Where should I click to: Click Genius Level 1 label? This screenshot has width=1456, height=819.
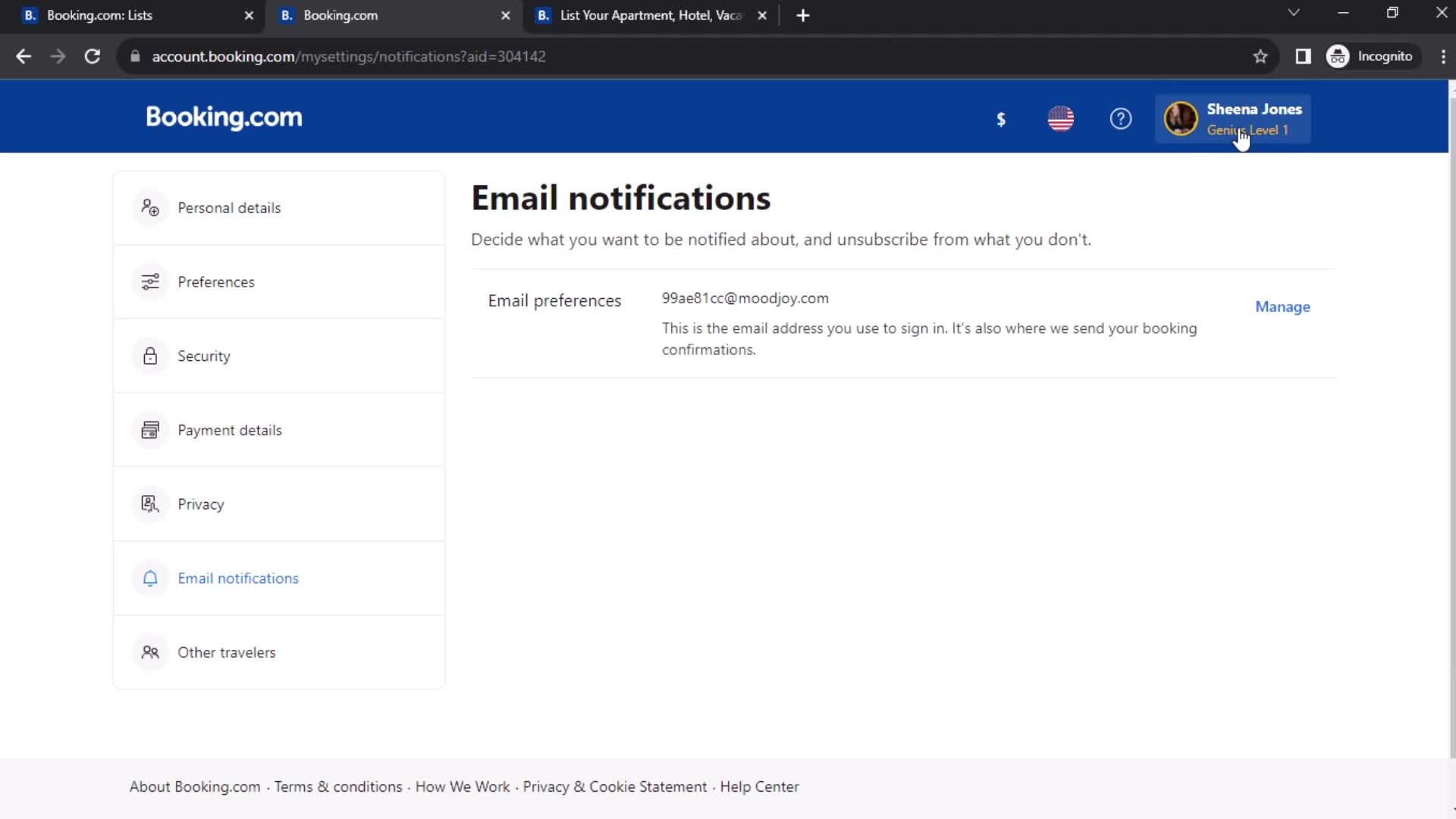[1247, 130]
